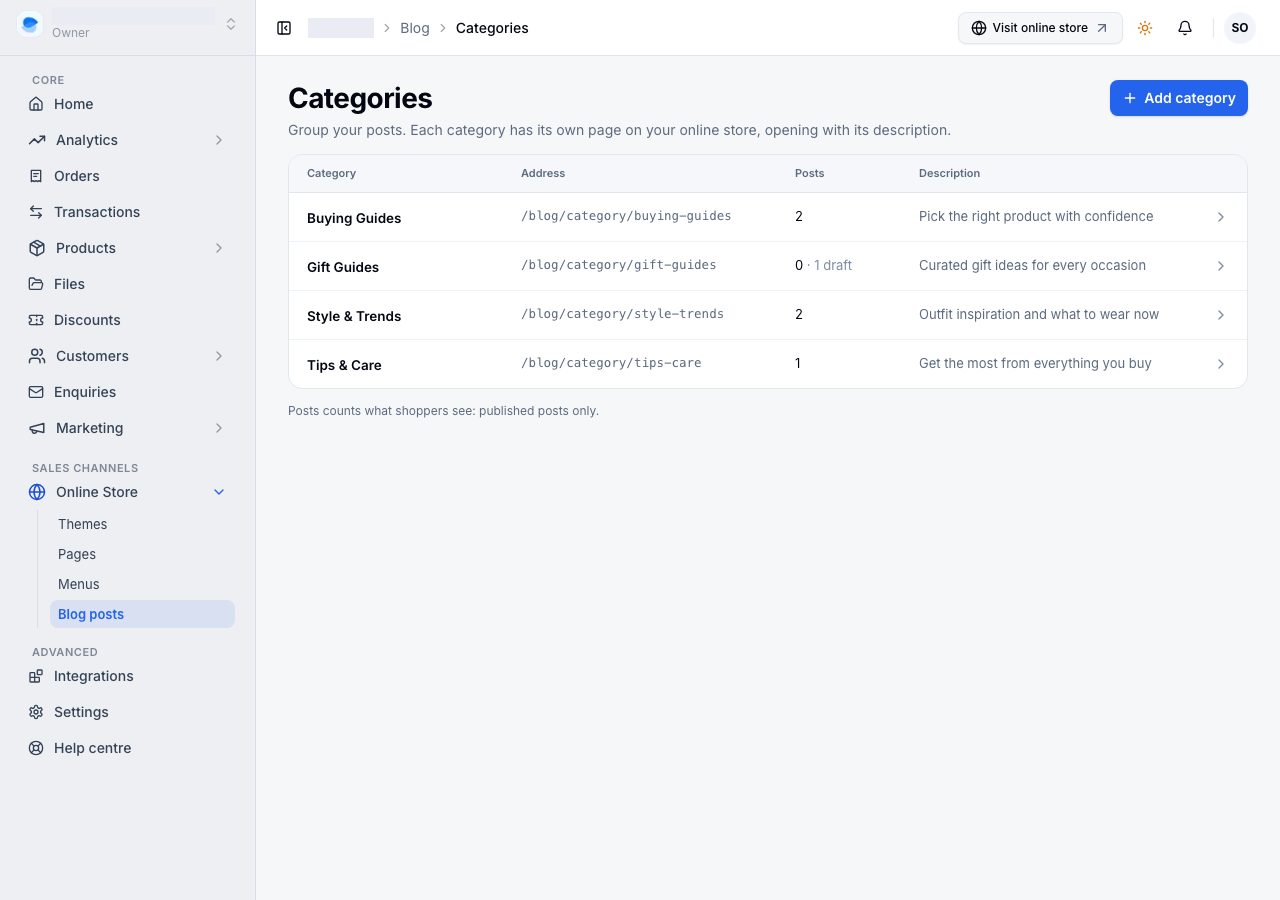Screen dimensions: 1280x900
Task: Click the '1 draft' label
Action: point(833,265)
